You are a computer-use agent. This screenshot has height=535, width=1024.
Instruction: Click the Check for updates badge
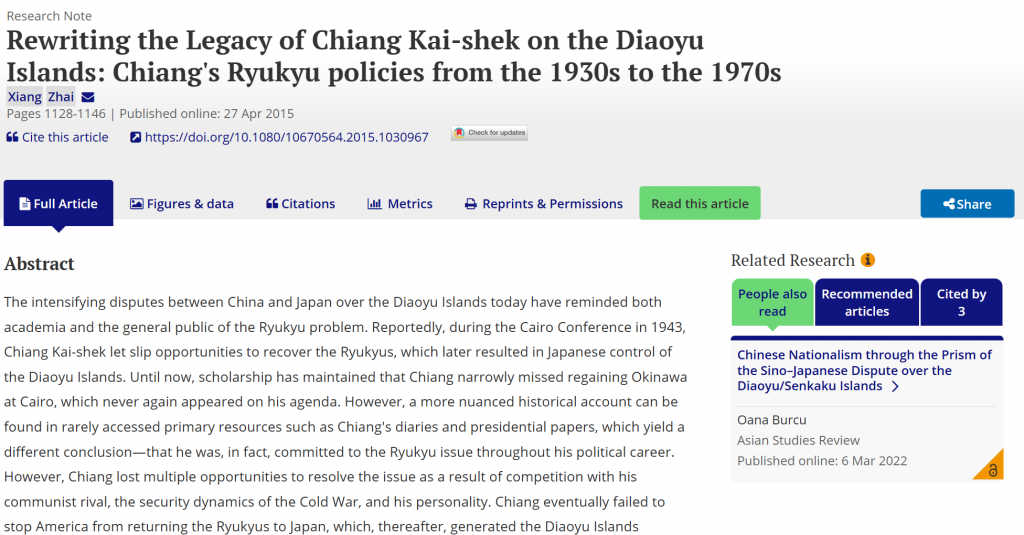point(489,133)
